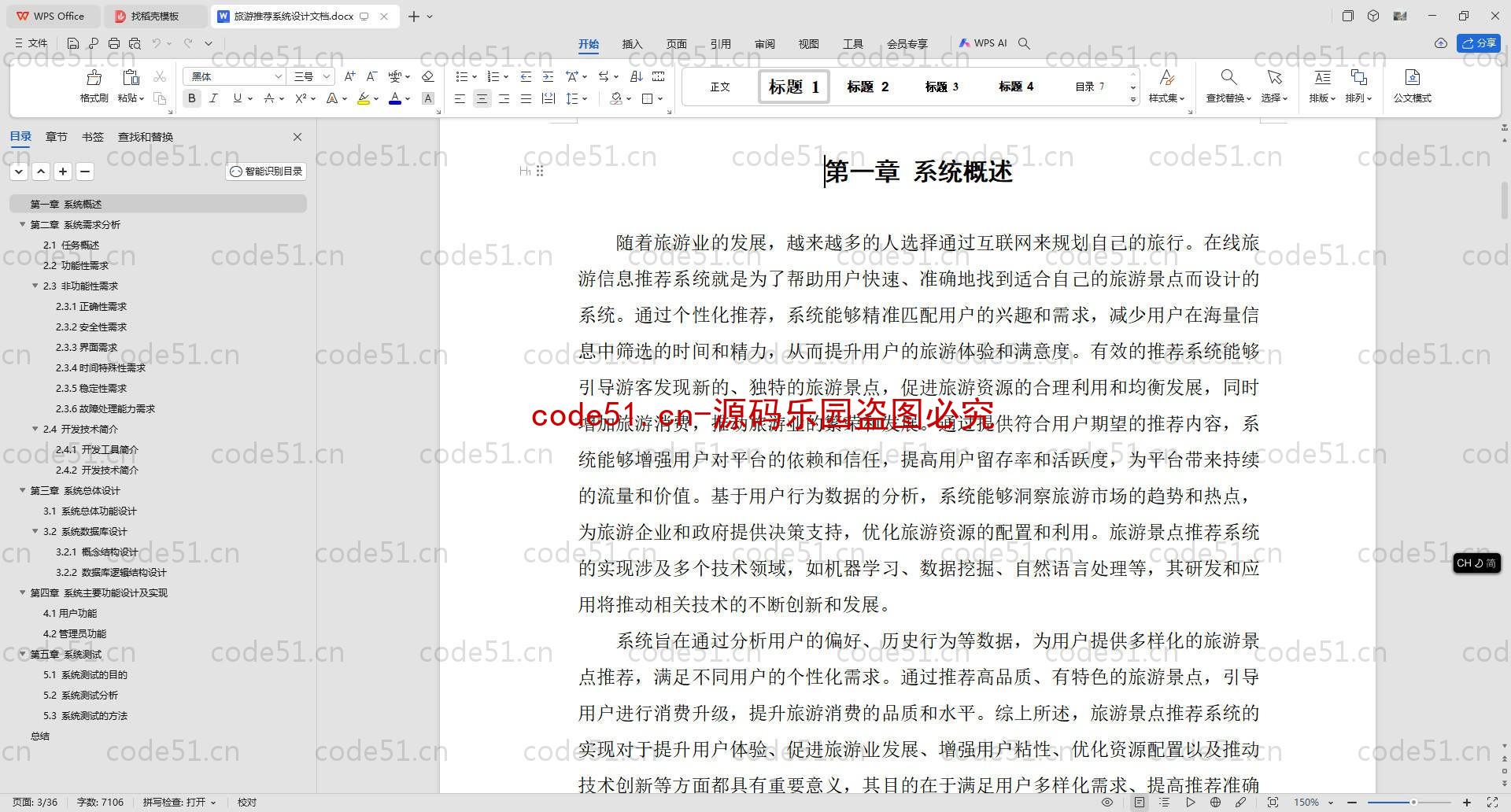1511x812 pixels.
Task: Collapse the 3.2 系统数据库设计 tree node
Action: pos(35,531)
